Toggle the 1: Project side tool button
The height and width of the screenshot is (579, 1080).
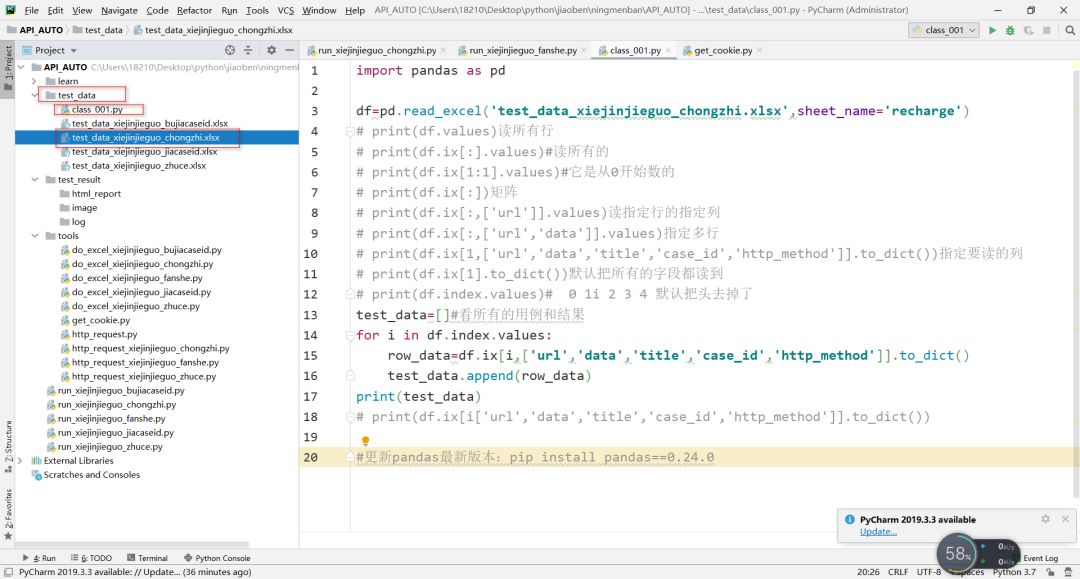[8, 69]
